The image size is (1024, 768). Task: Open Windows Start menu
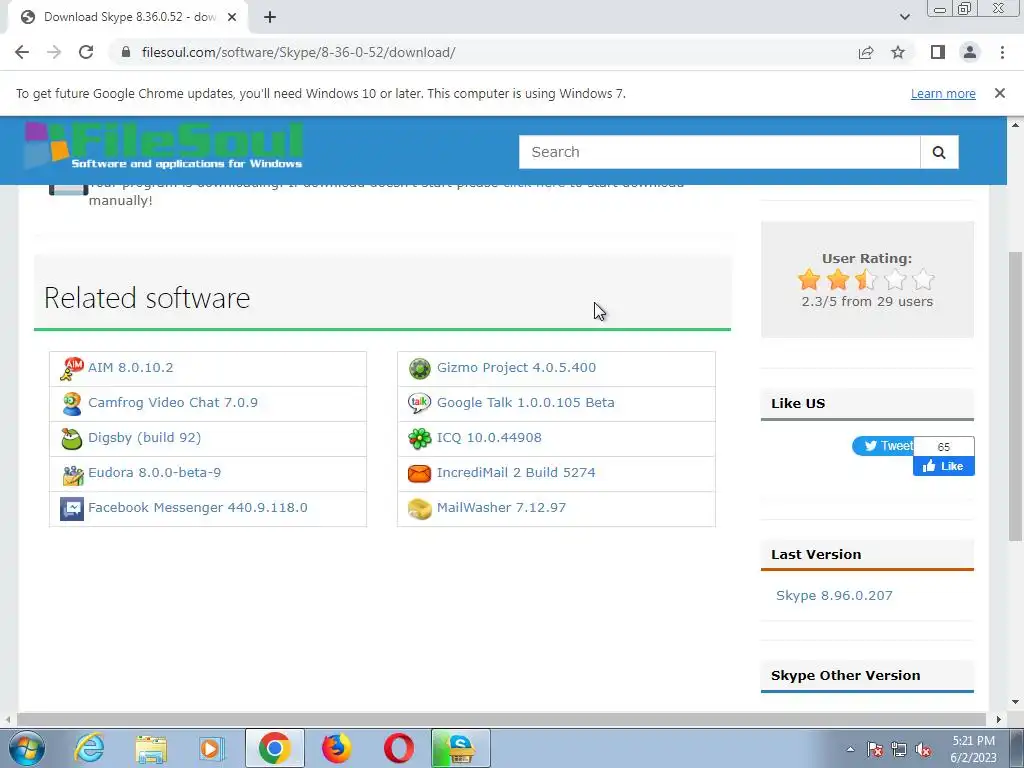pos(26,748)
